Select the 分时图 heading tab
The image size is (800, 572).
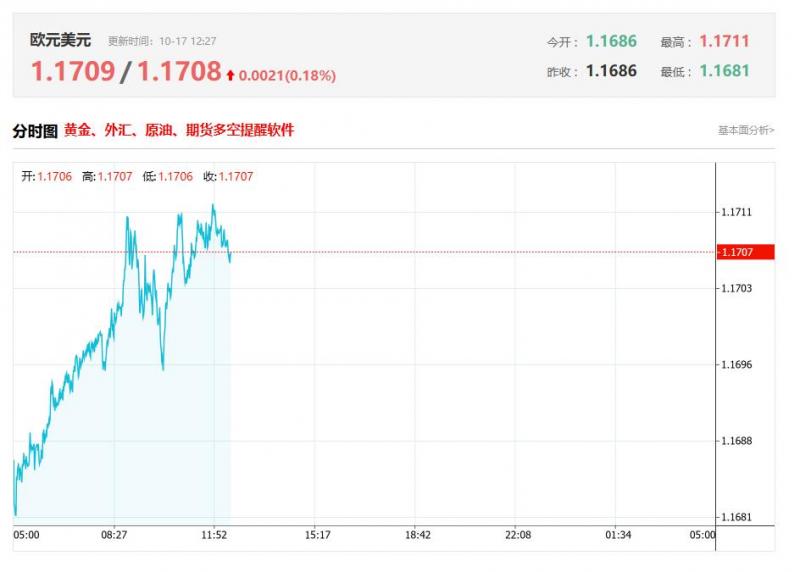[35, 131]
